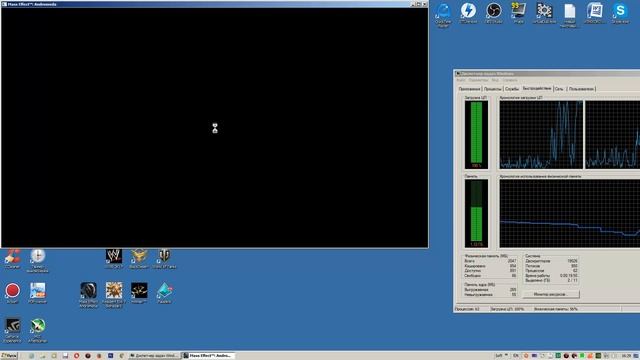Screen dimensions: 640x360
Task: Click the 'Всего' memory row value 2047
Action: (x=512, y=261)
